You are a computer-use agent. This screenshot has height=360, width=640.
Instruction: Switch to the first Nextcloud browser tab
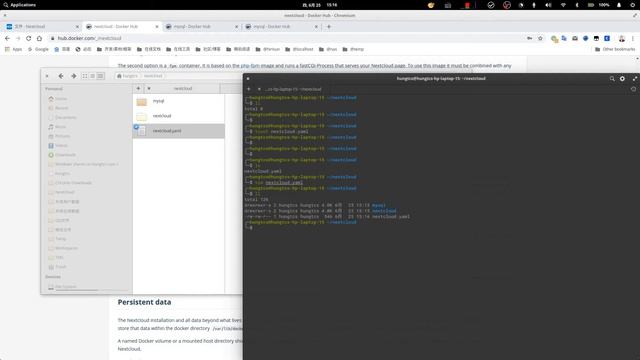41,27
